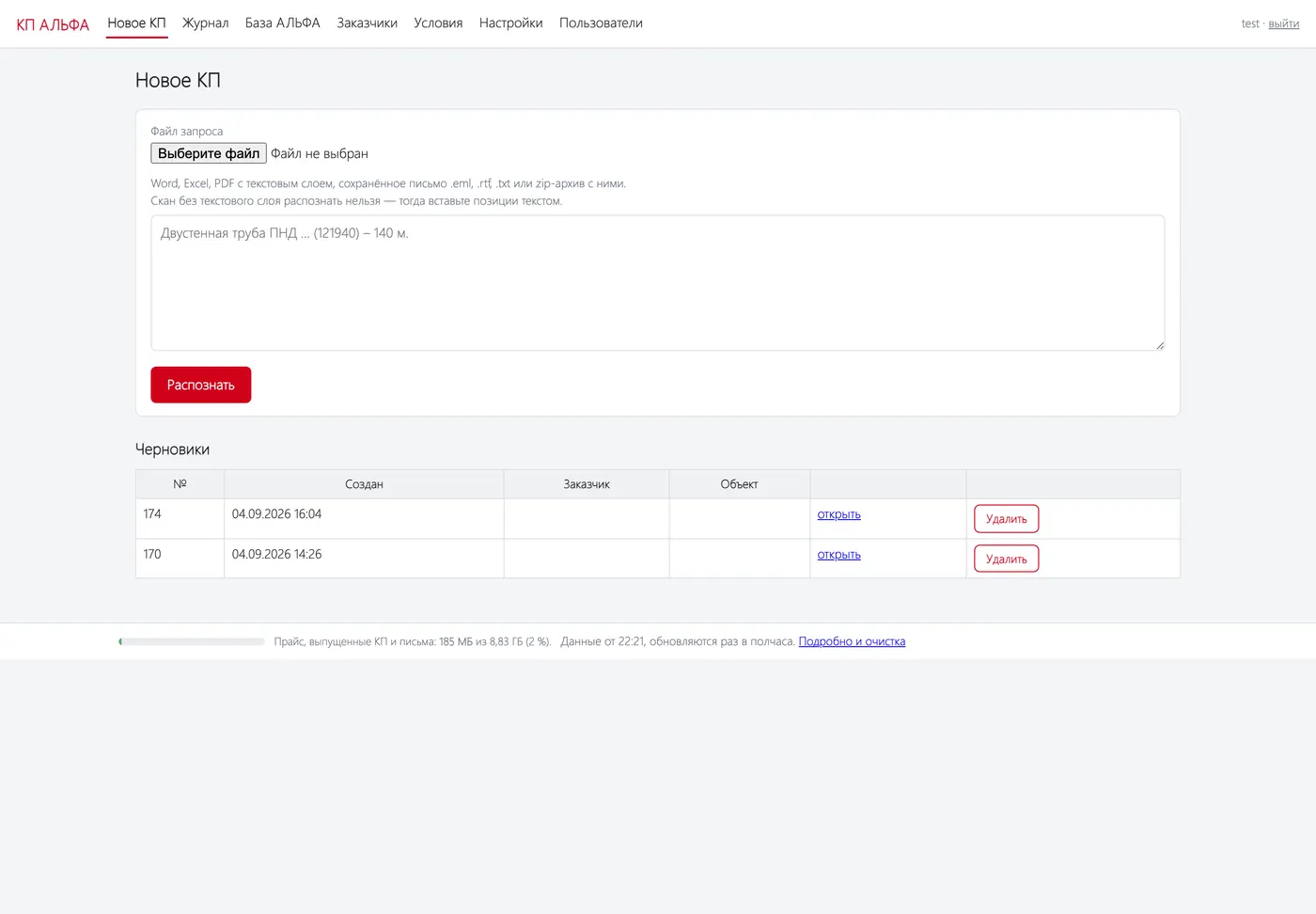Click the Новое КП page heading
The image size is (1316, 914).
178,81
